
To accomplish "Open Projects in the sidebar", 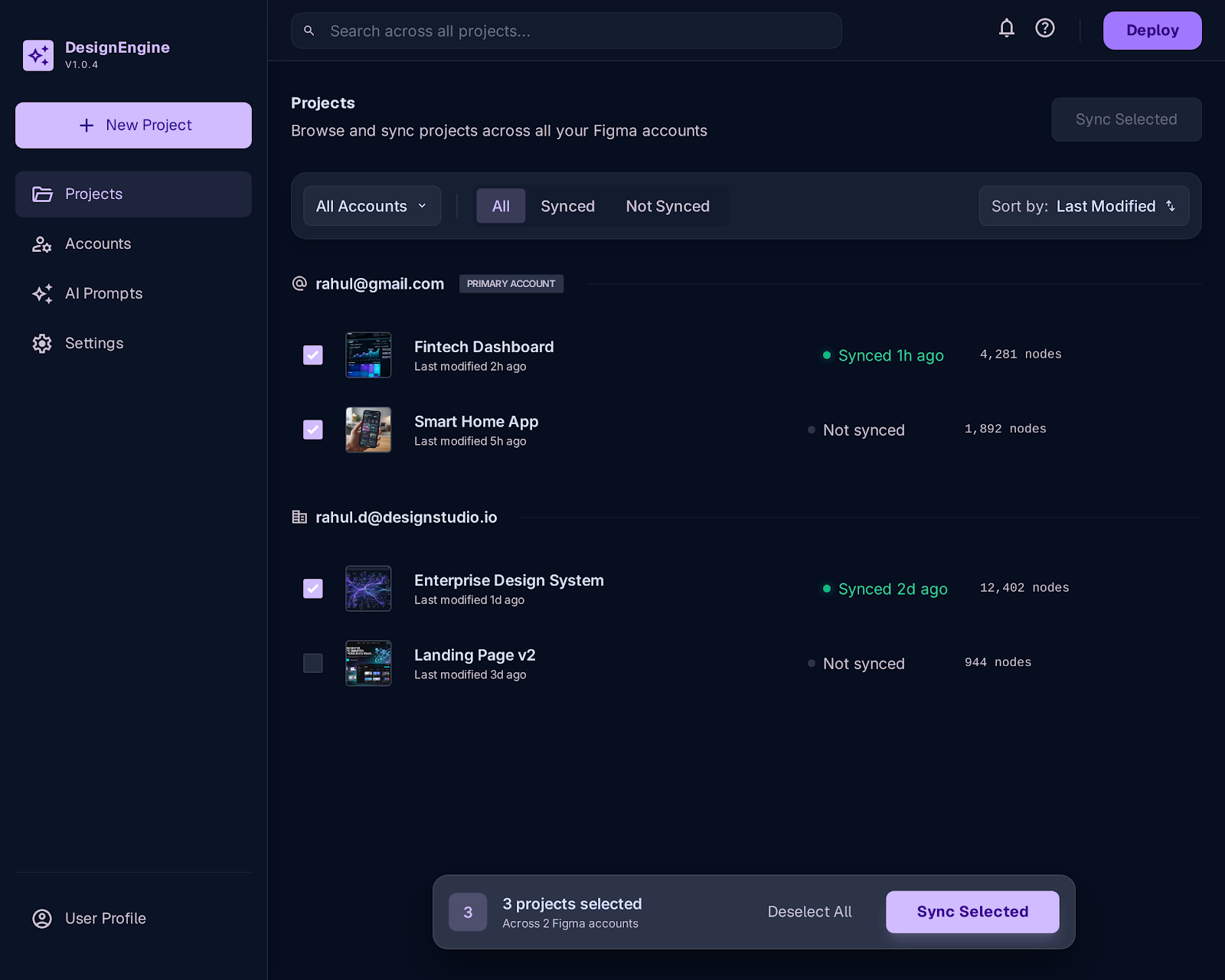I will coord(133,194).
